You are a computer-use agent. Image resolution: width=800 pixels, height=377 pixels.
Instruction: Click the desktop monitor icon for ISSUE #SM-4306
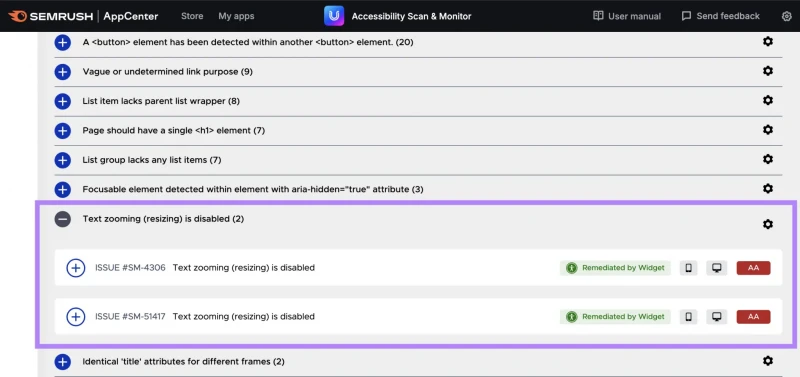(x=716, y=268)
